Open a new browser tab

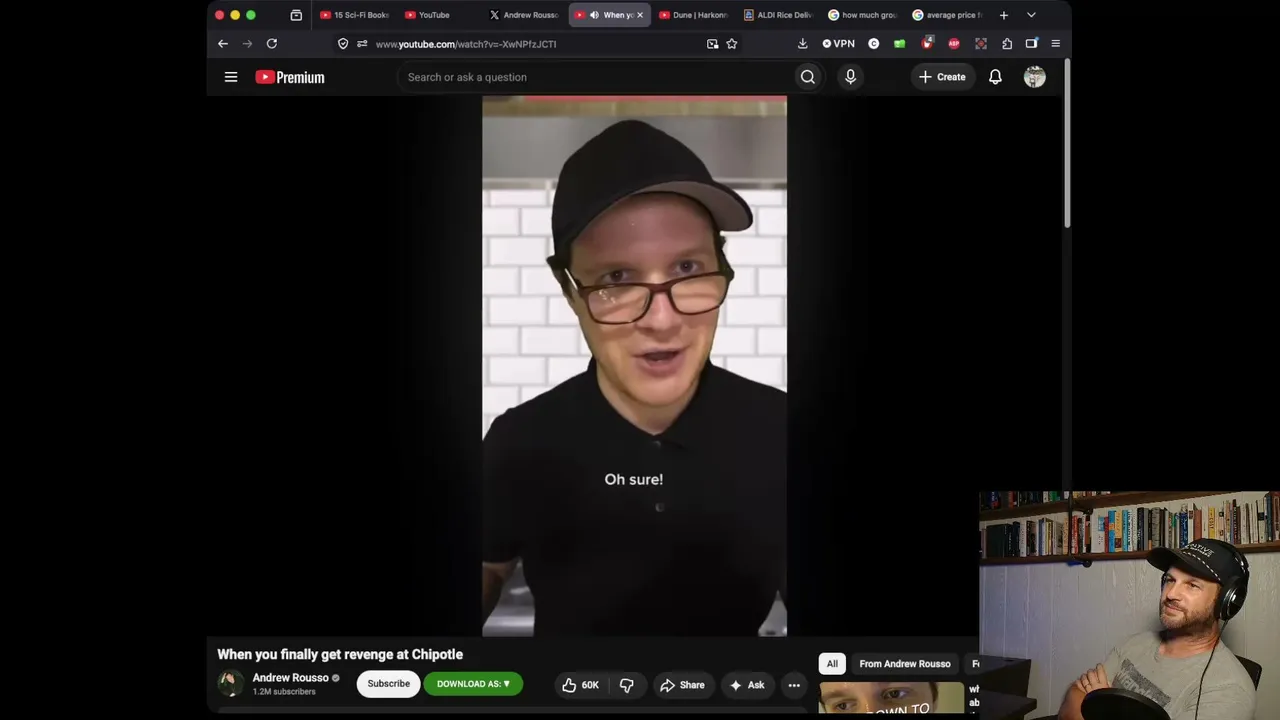1004,15
